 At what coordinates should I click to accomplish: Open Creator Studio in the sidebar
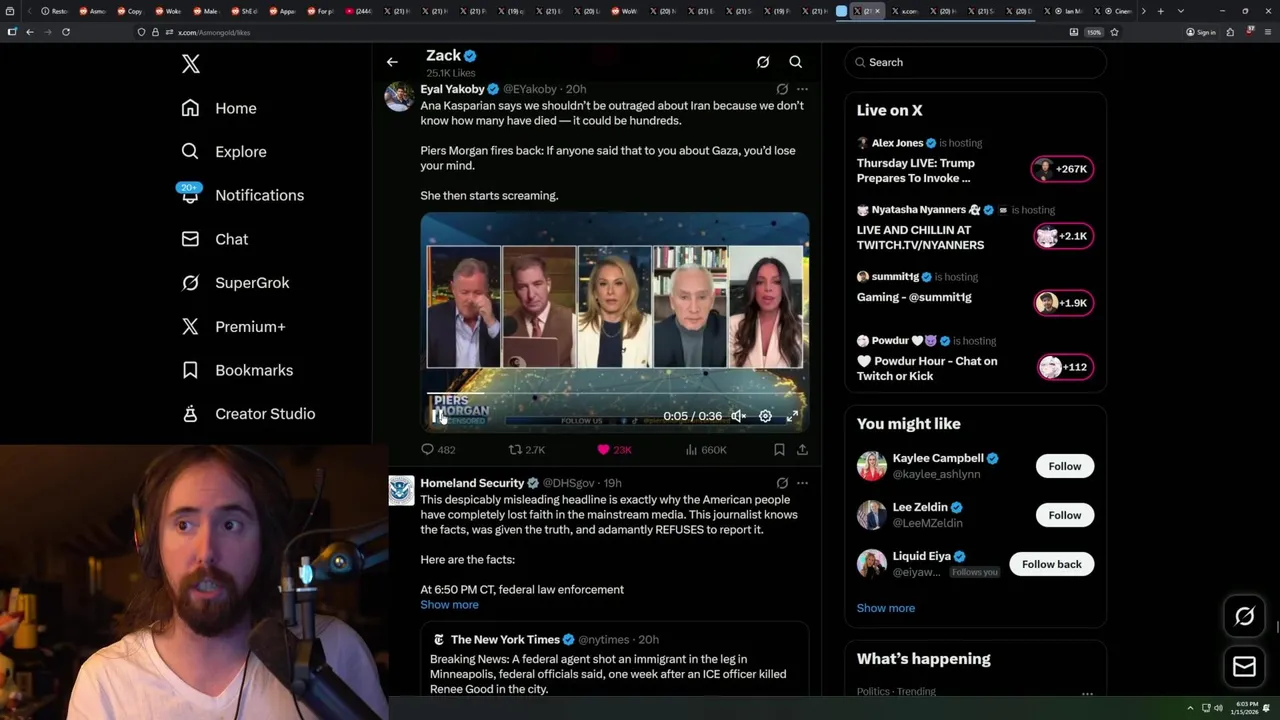pyautogui.click(x=248, y=414)
